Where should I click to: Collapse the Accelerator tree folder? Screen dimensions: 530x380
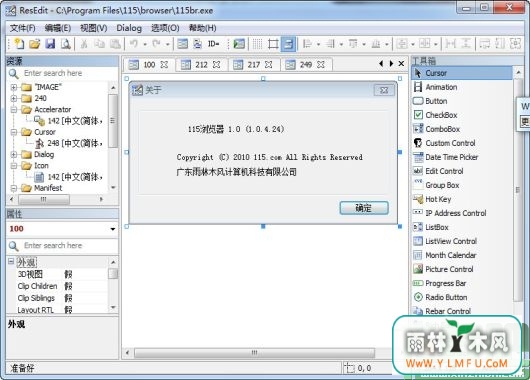tap(14, 110)
